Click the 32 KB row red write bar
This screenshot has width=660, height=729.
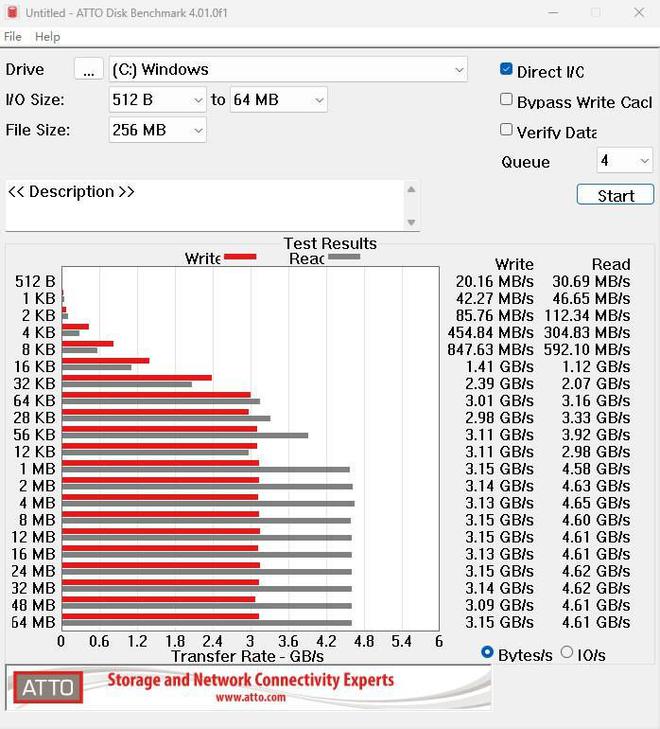pyautogui.click(x=137, y=378)
